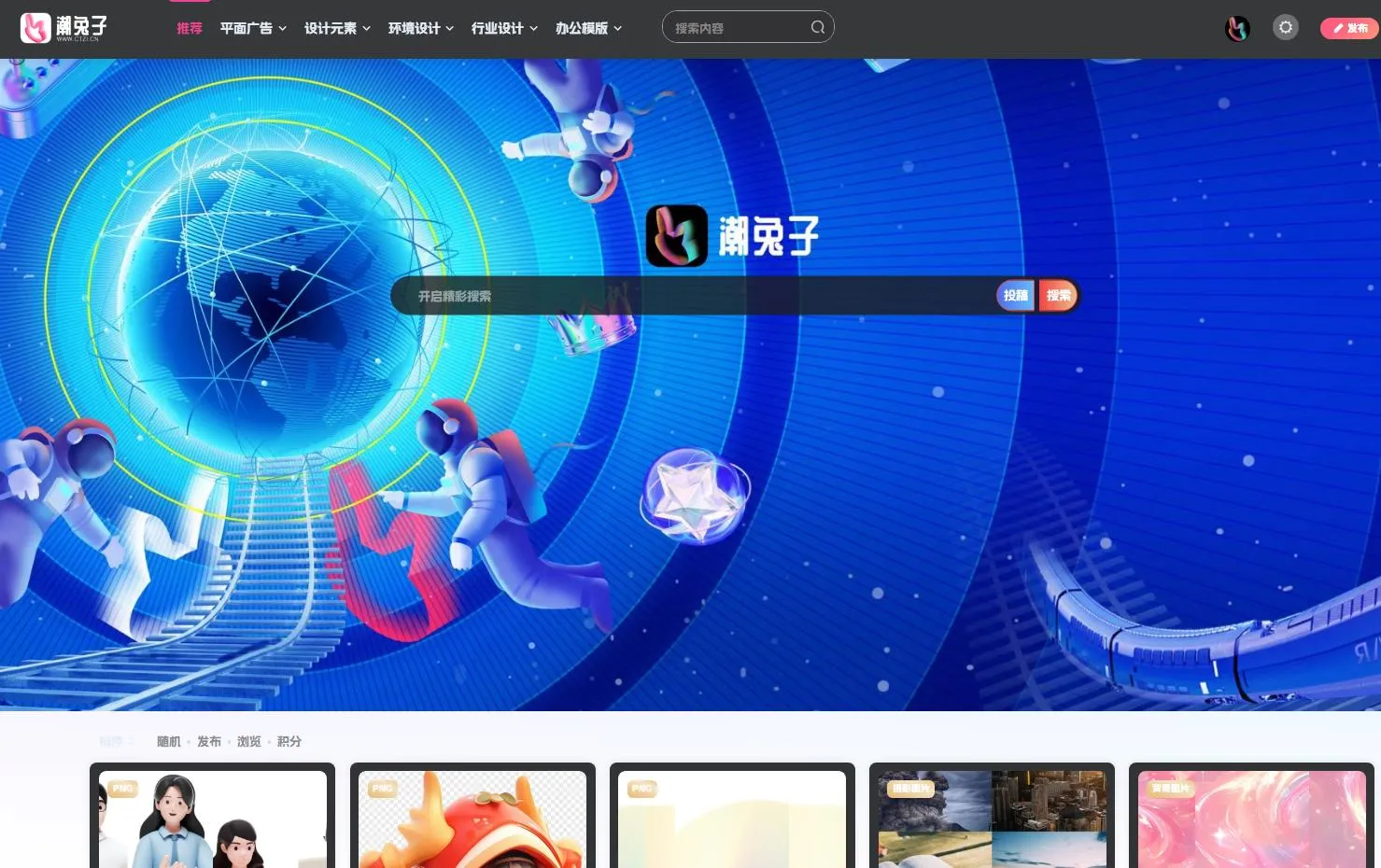Sort items by 积分
This screenshot has width=1381, height=868.
coord(289,741)
